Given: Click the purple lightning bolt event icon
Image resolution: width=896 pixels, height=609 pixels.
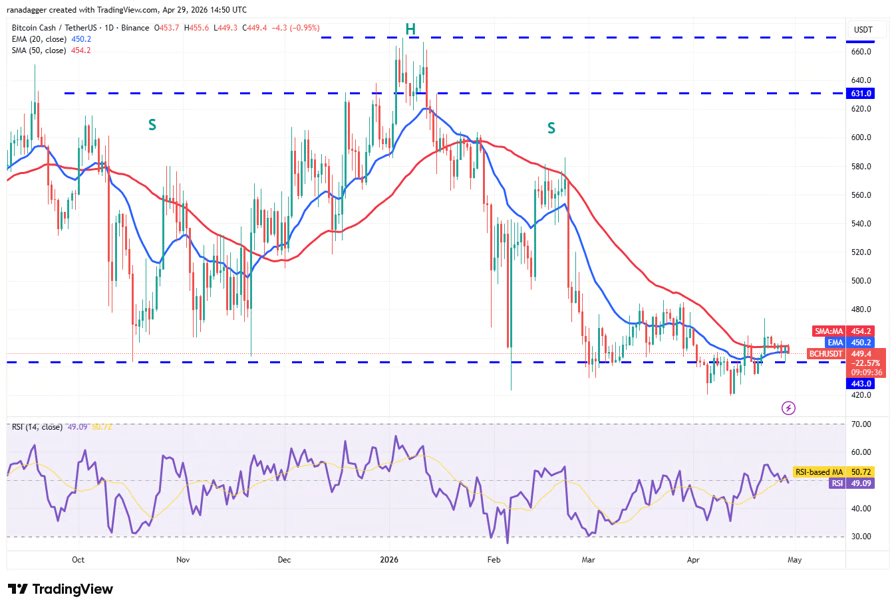Looking at the screenshot, I should [x=789, y=408].
